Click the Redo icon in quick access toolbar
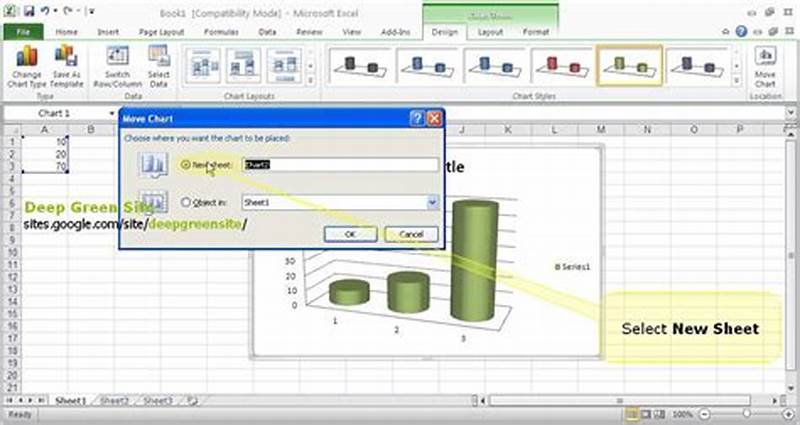 (67, 11)
